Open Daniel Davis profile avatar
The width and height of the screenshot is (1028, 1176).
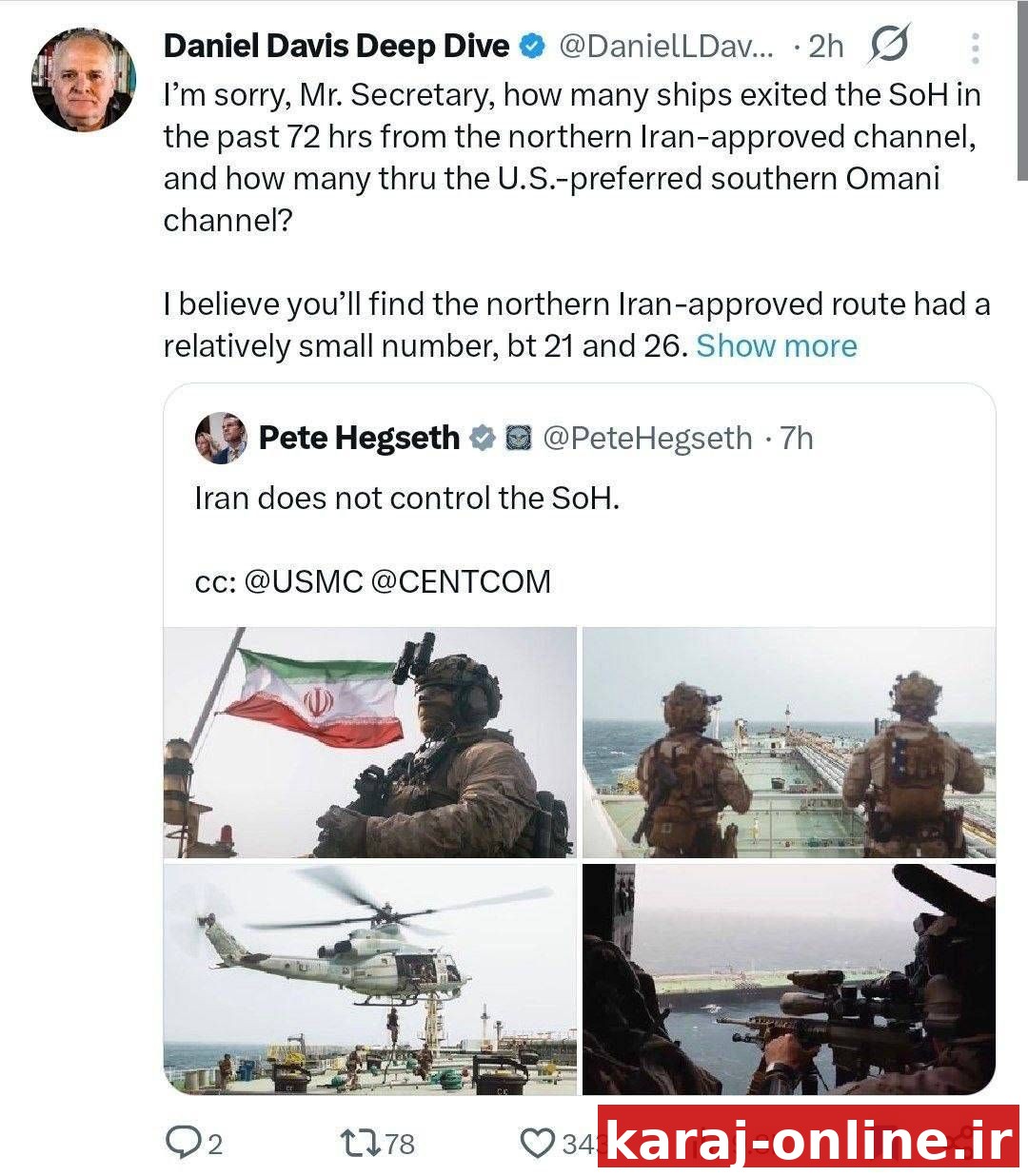[84, 80]
